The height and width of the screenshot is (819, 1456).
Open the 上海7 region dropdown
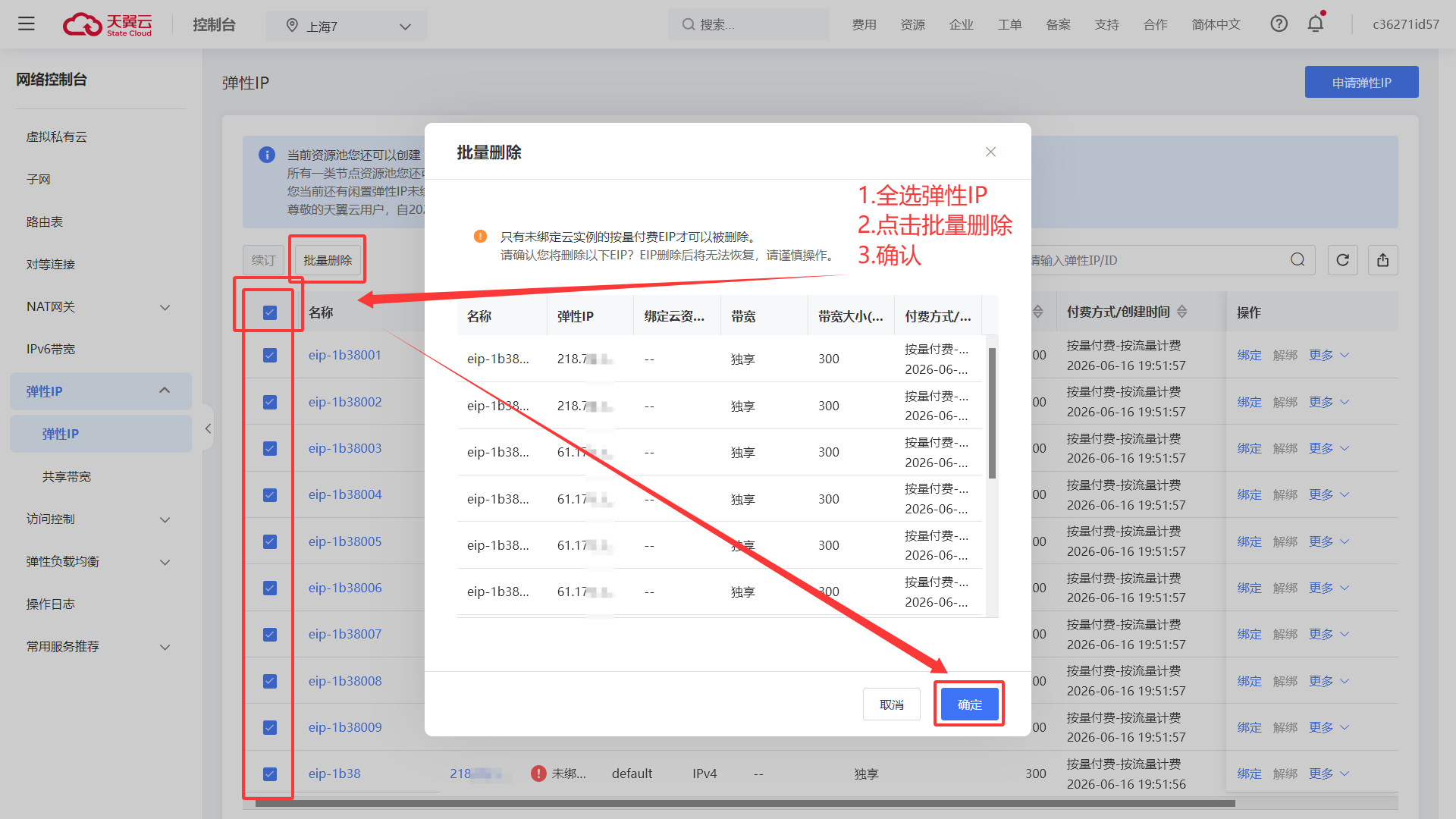pos(347,26)
